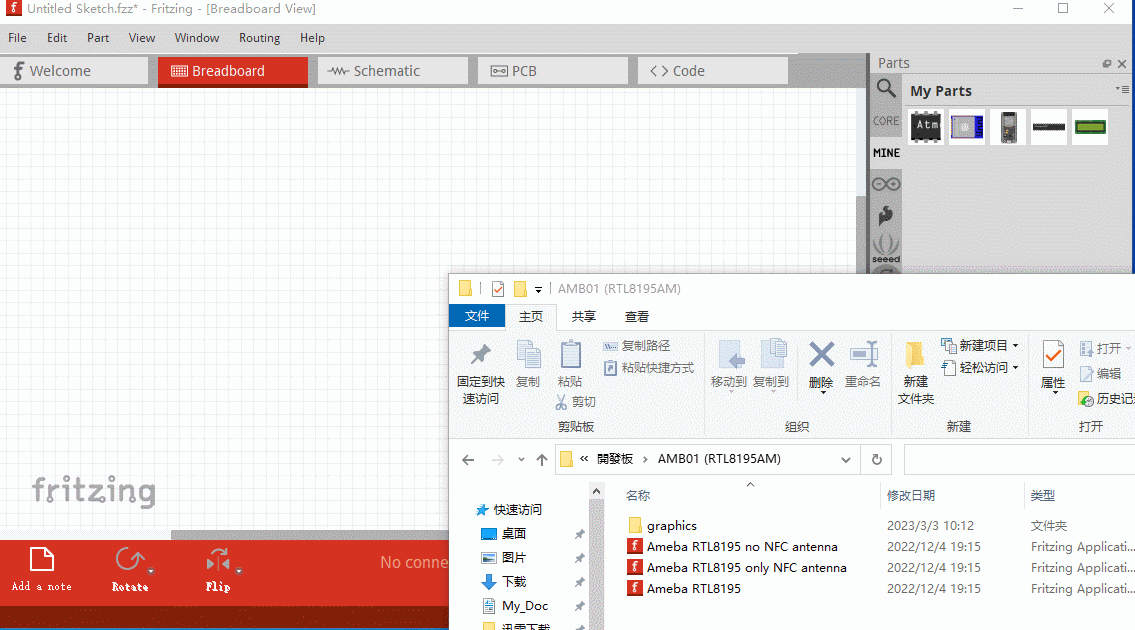Screen dimensions: 1135x630
Task: Click 開發板 in address path
Action: [615, 459]
